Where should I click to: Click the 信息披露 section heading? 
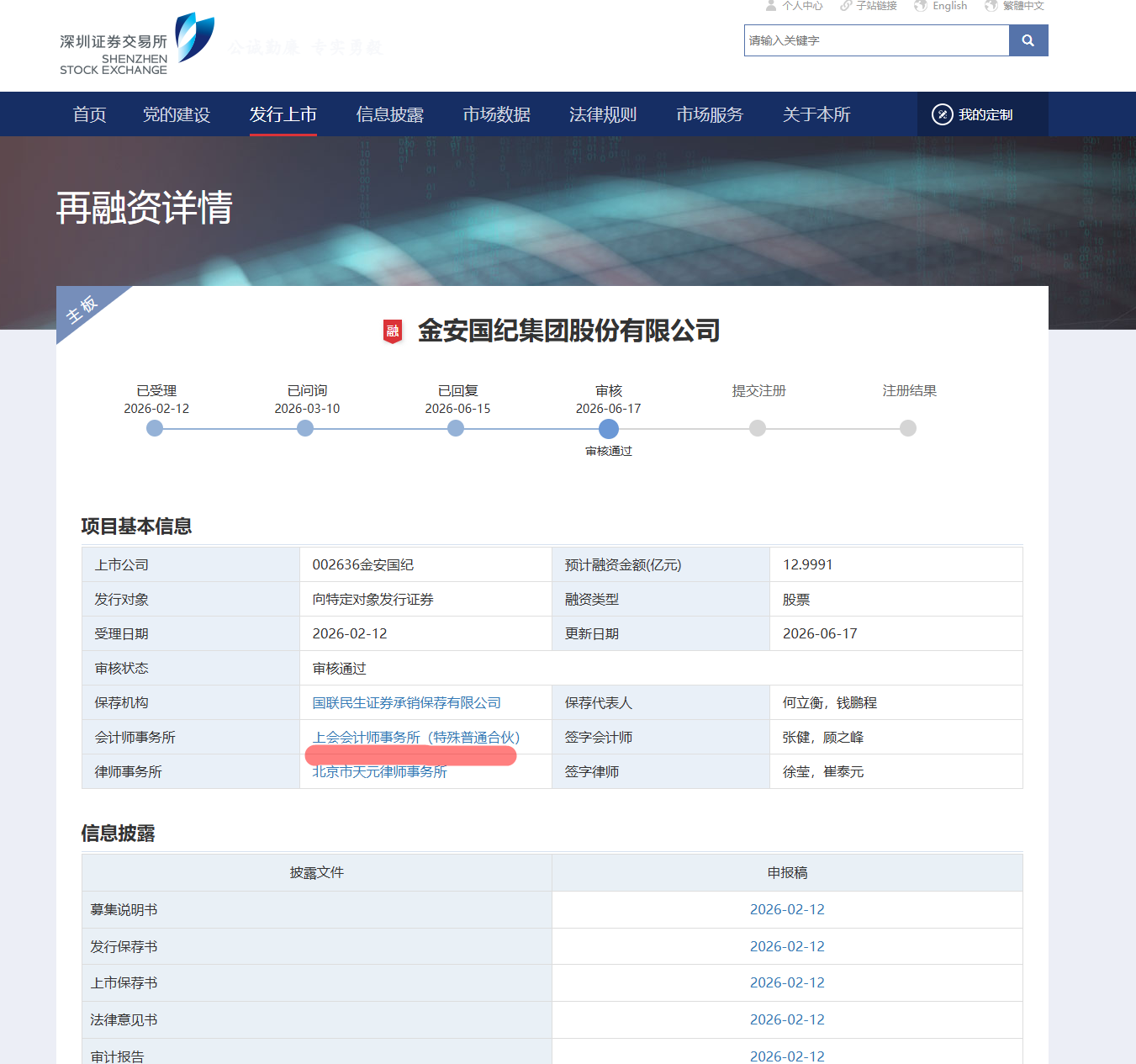tap(118, 834)
